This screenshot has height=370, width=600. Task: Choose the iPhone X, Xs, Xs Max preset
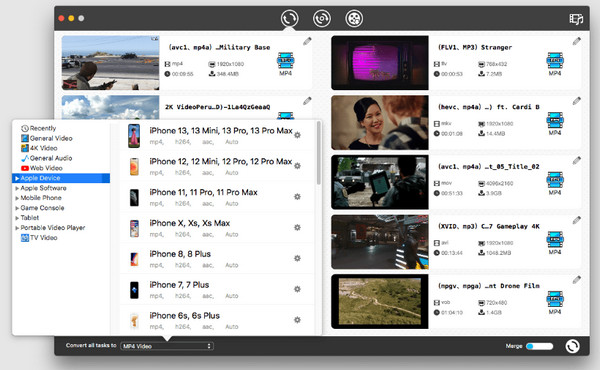point(217,228)
